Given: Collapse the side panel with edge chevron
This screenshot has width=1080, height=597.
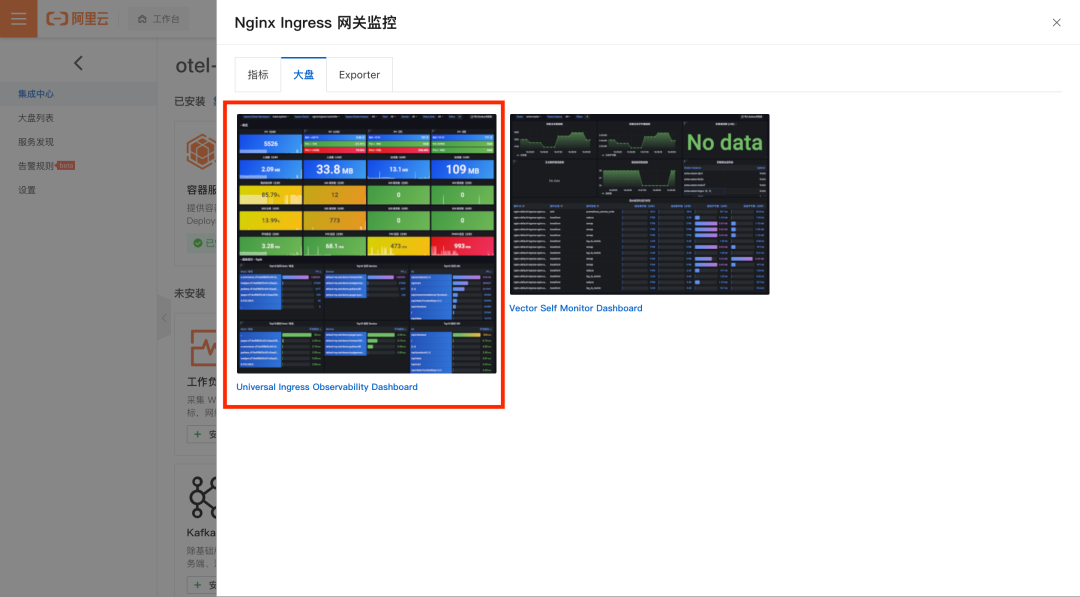Looking at the screenshot, I should tap(163, 318).
